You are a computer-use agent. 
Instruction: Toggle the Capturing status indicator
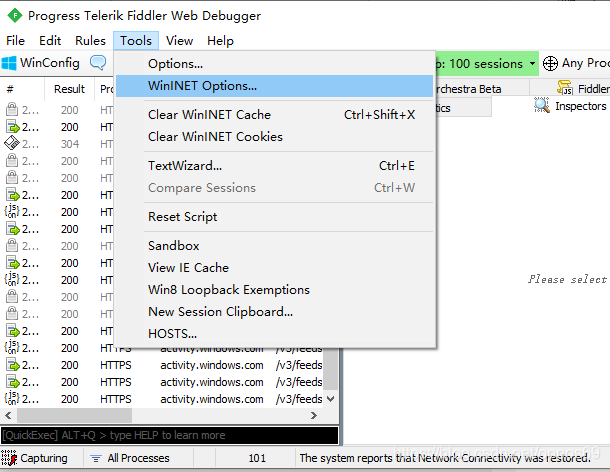point(34,458)
